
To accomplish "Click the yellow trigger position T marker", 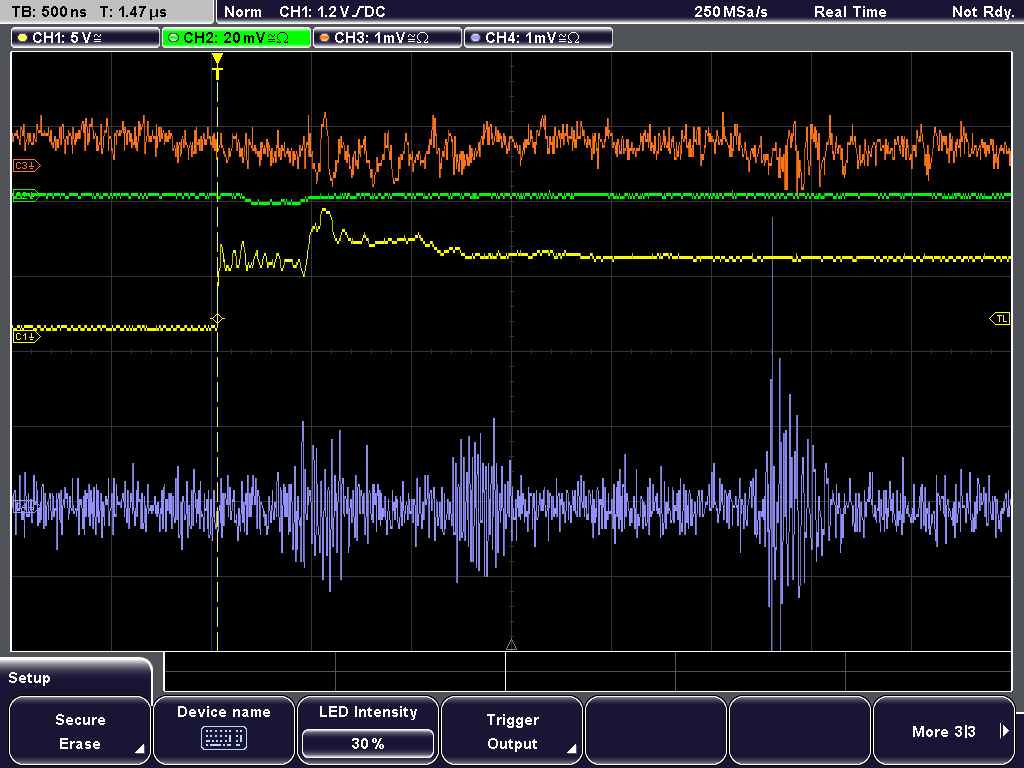I will tap(217, 67).
